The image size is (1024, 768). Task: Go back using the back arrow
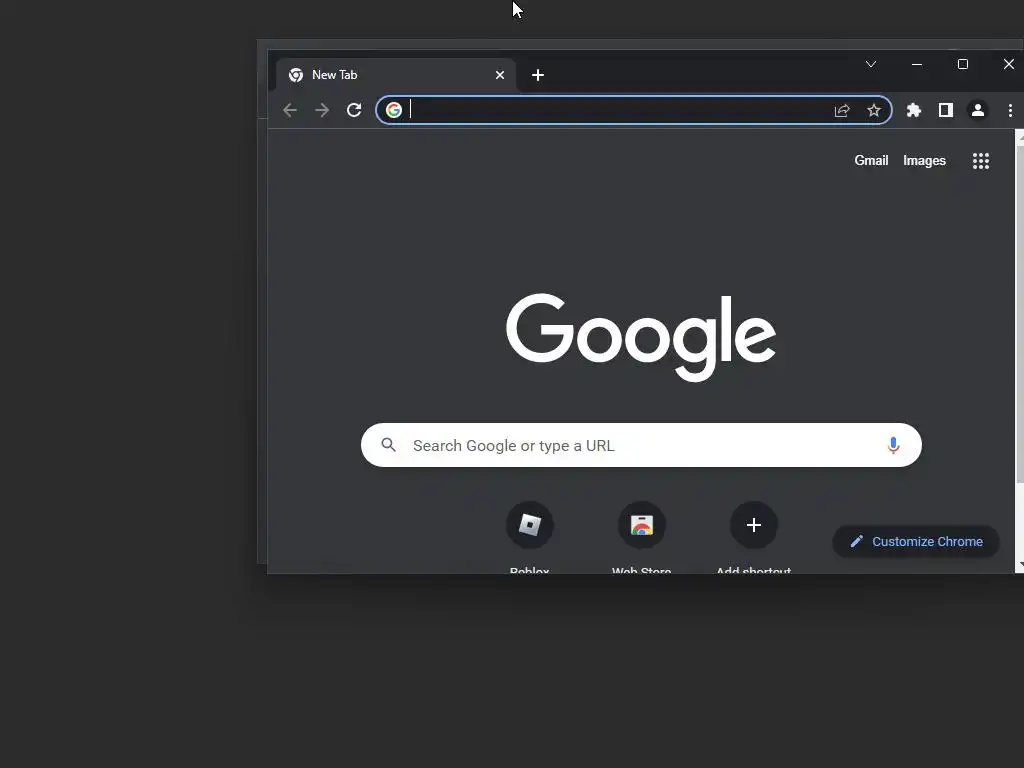(x=290, y=110)
